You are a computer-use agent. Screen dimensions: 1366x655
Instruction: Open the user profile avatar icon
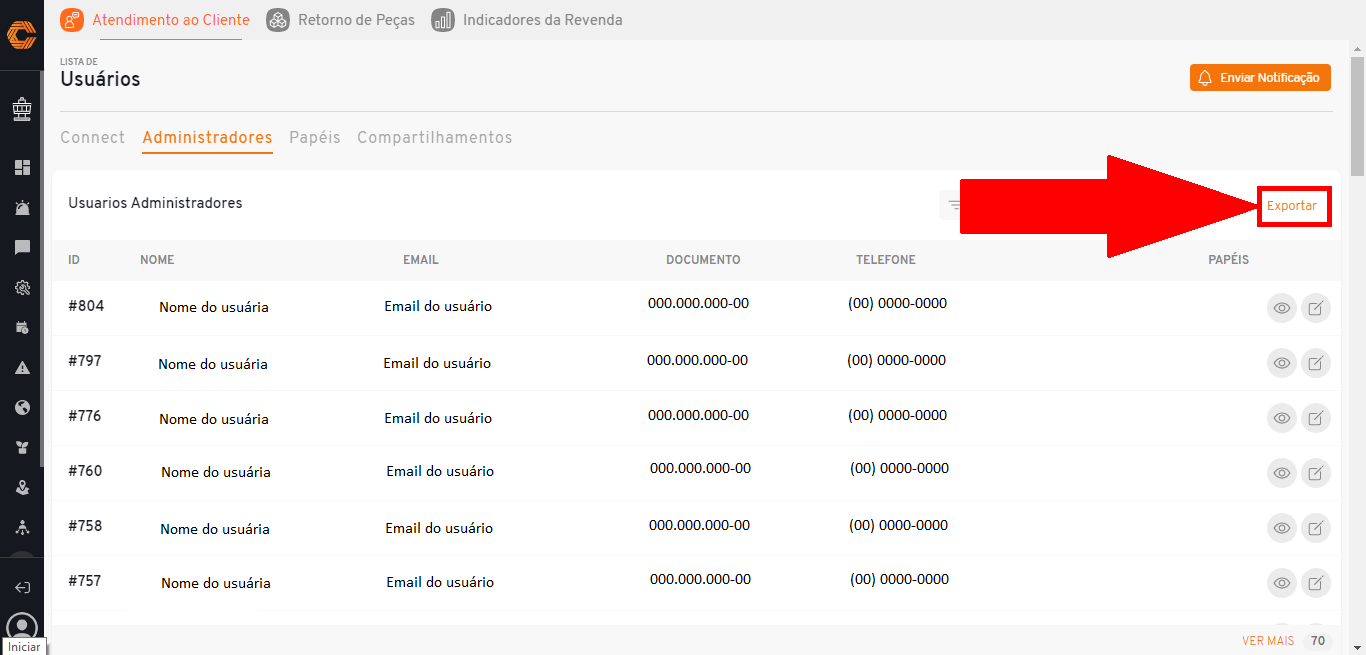tap(22, 627)
